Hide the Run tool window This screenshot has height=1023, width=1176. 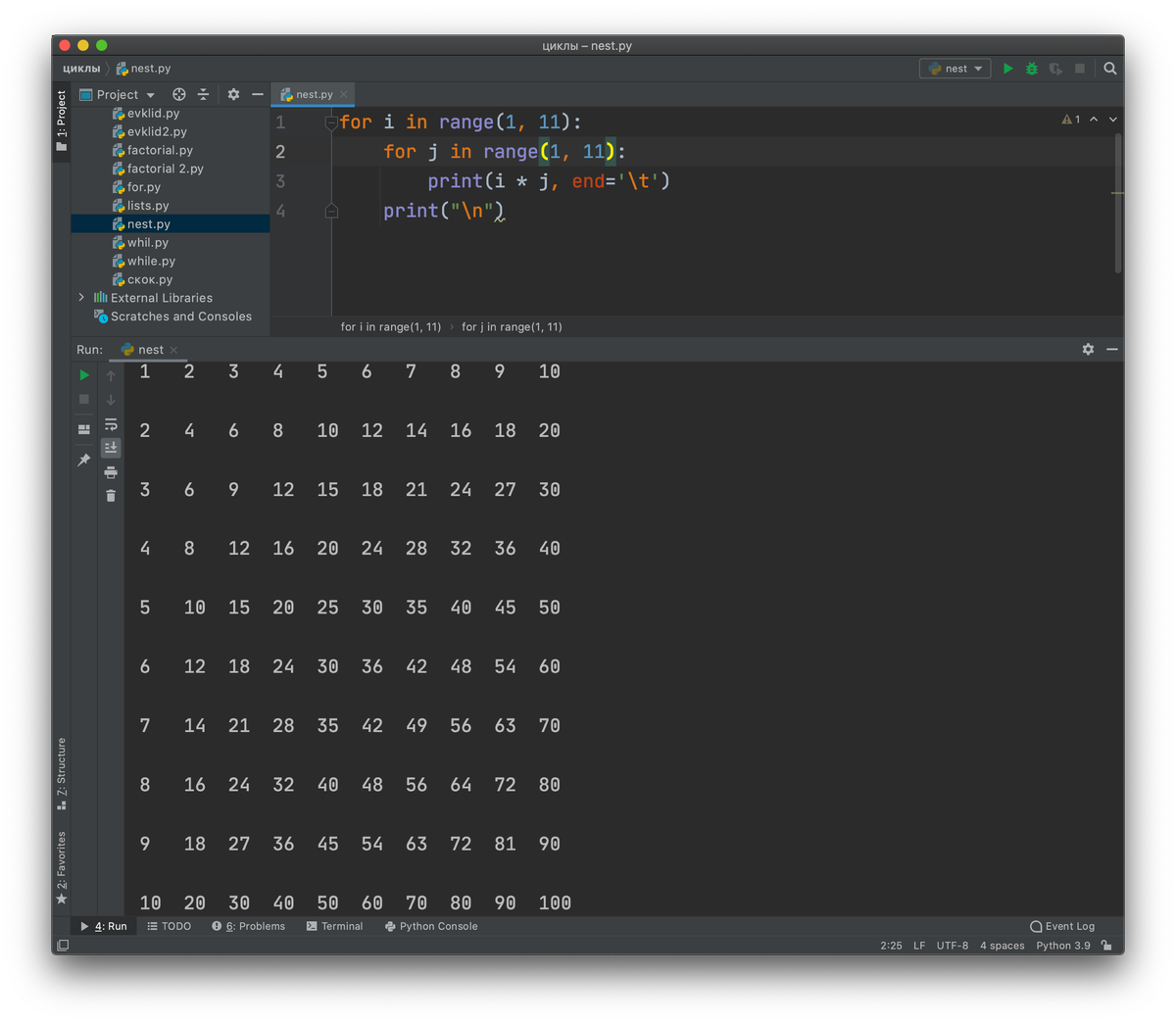[x=1112, y=350]
